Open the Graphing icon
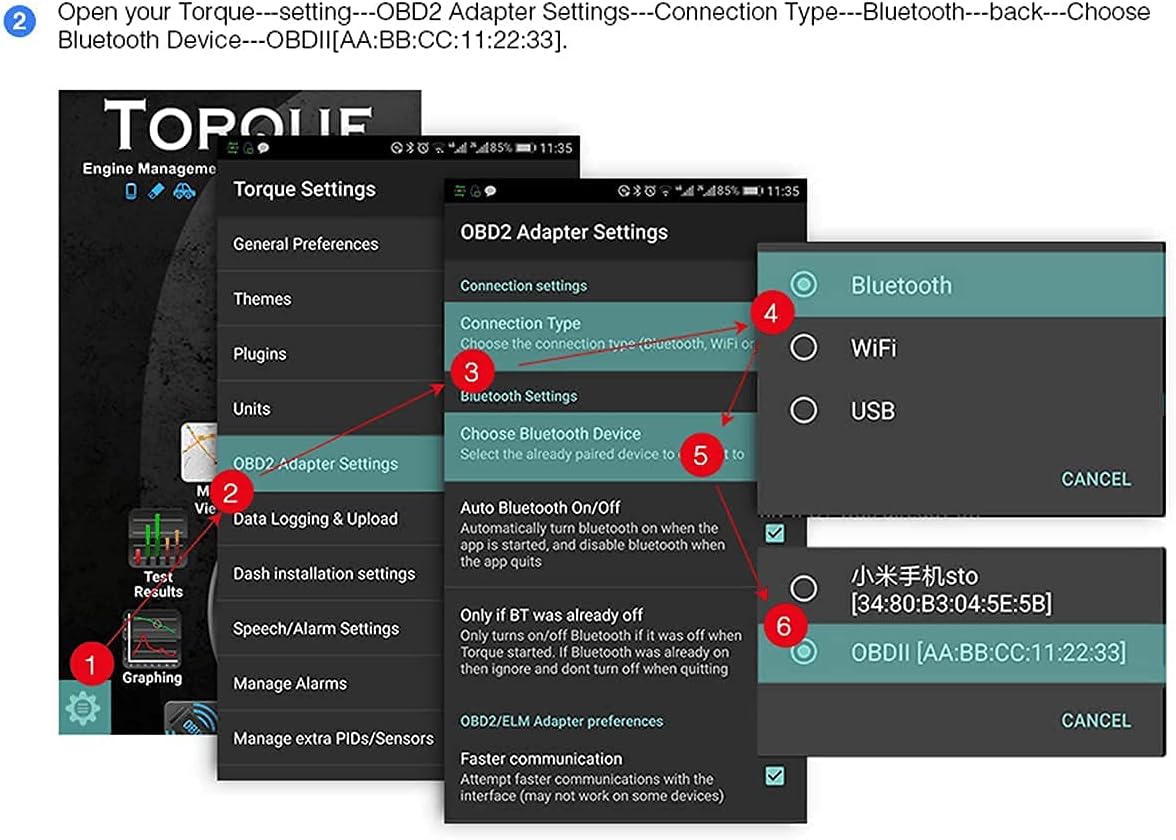The height and width of the screenshot is (840, 1176). tap(152, 644)
